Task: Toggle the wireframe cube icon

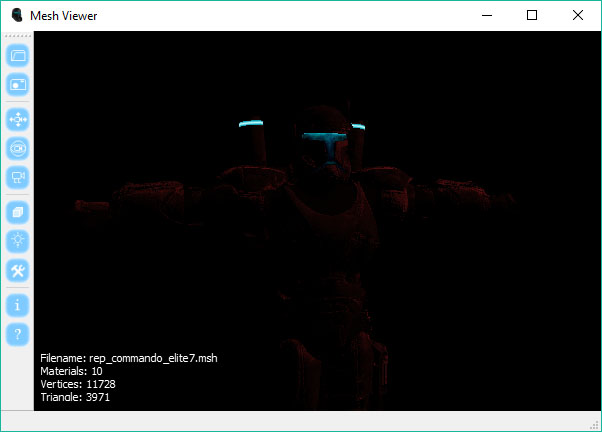Action: point(18,212)
